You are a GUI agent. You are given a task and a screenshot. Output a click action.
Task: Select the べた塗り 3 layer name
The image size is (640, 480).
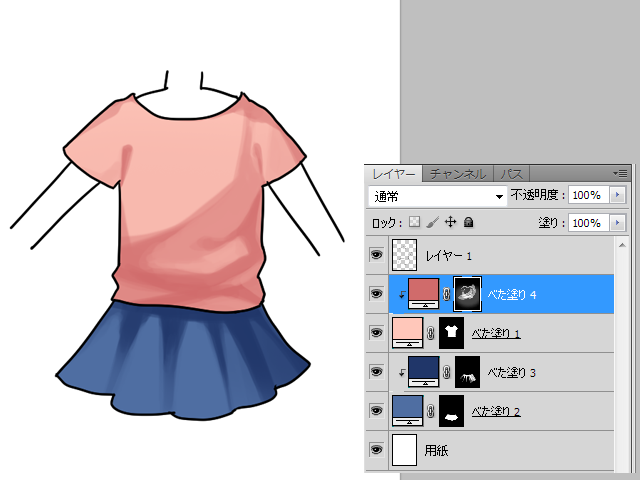point(512,372)
